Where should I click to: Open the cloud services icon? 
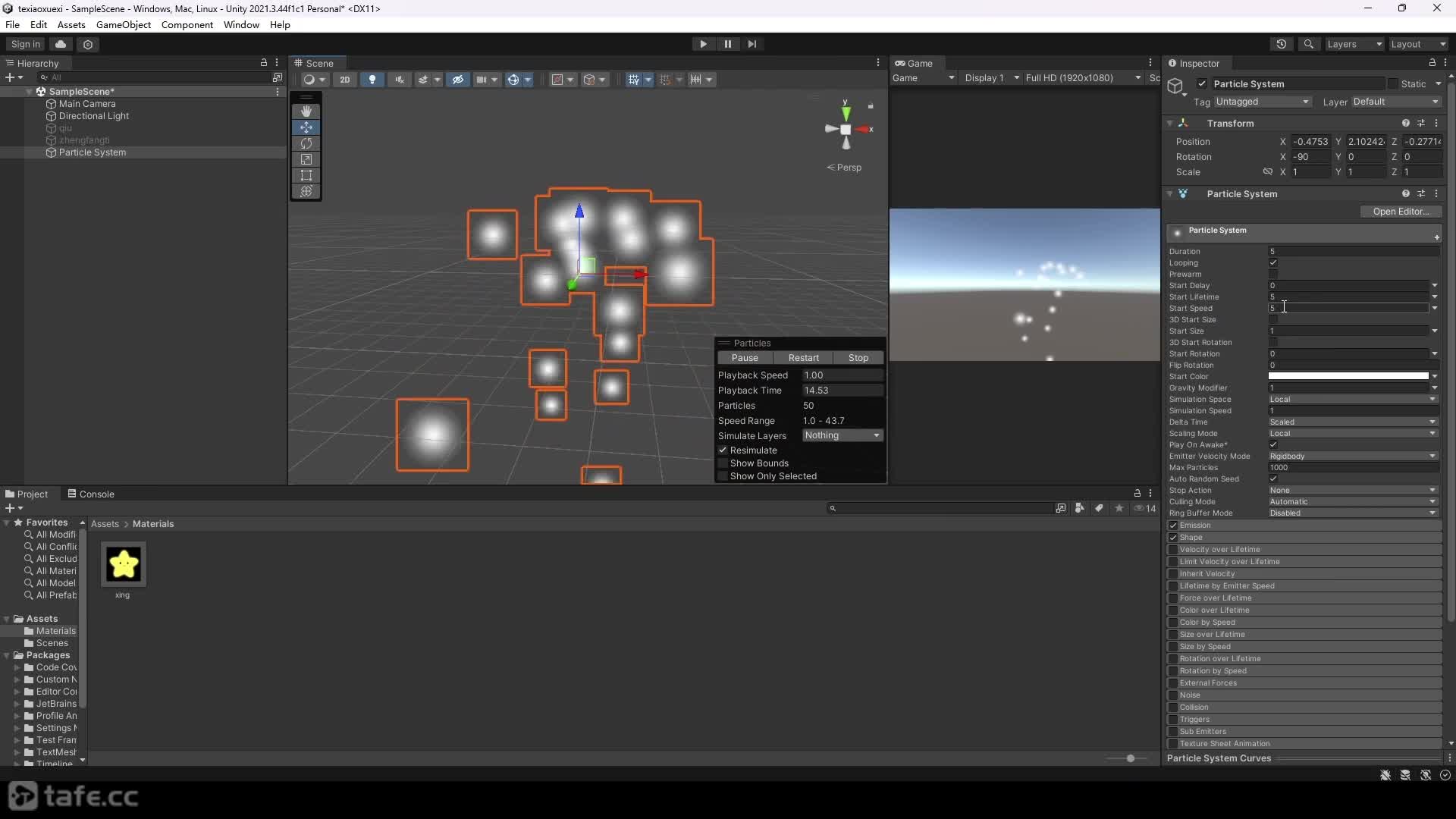pos(61,44)
